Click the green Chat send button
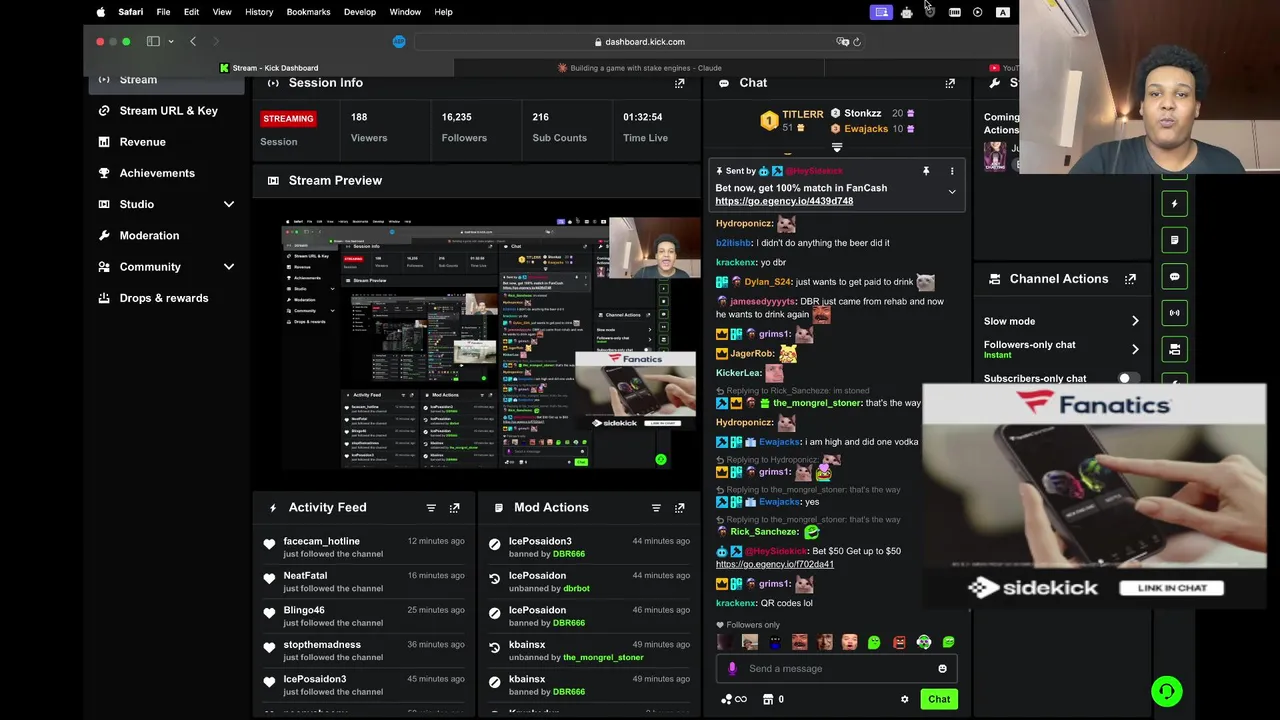The height and width of the screenshot is (720, 1280). pyautogui.click(x=939, y=700)
